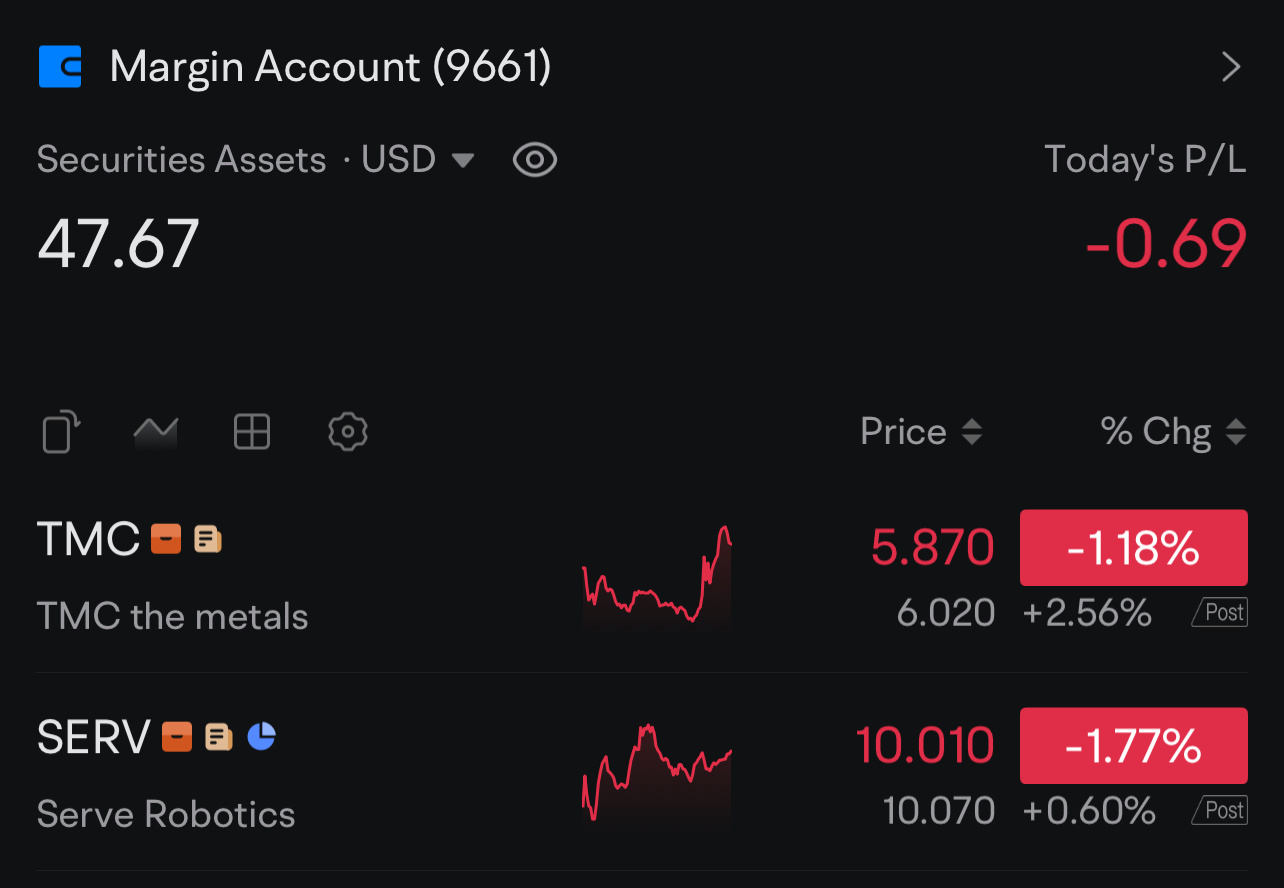Sort positions by % Chg column

[1173, 432]
